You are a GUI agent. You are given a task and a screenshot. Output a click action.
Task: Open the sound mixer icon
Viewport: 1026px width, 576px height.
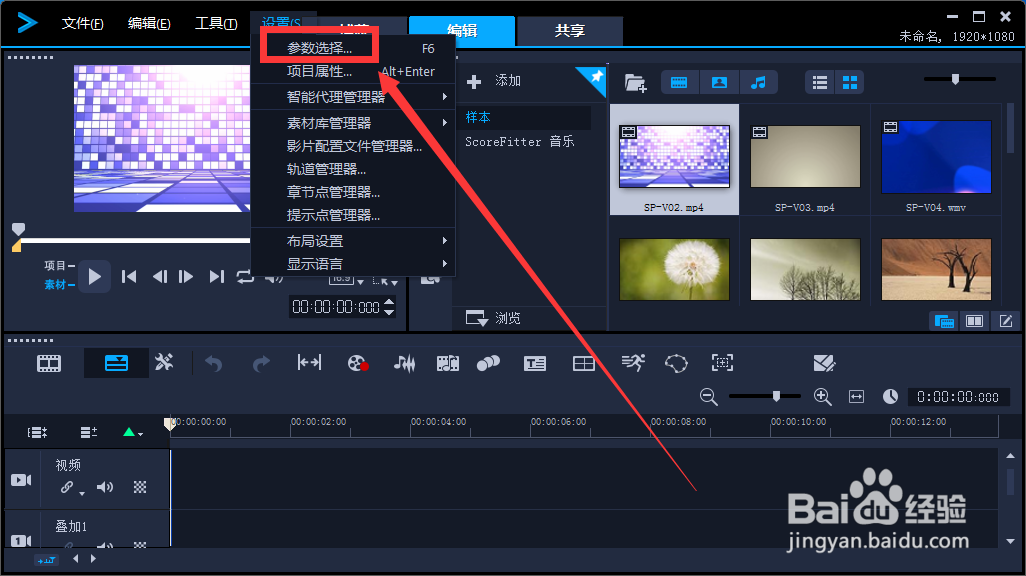pos(404,363)
